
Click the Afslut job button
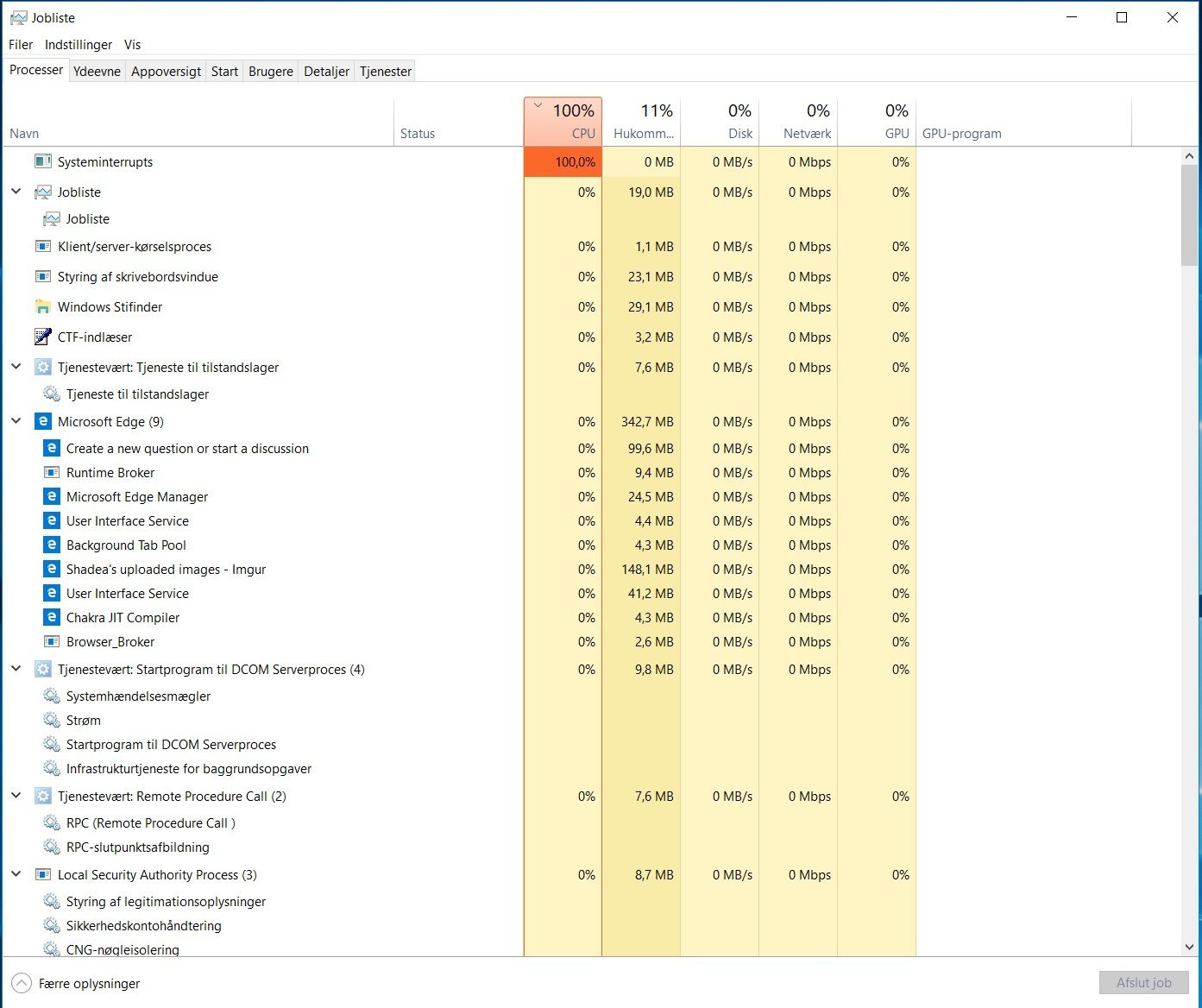coord(1143,982)
